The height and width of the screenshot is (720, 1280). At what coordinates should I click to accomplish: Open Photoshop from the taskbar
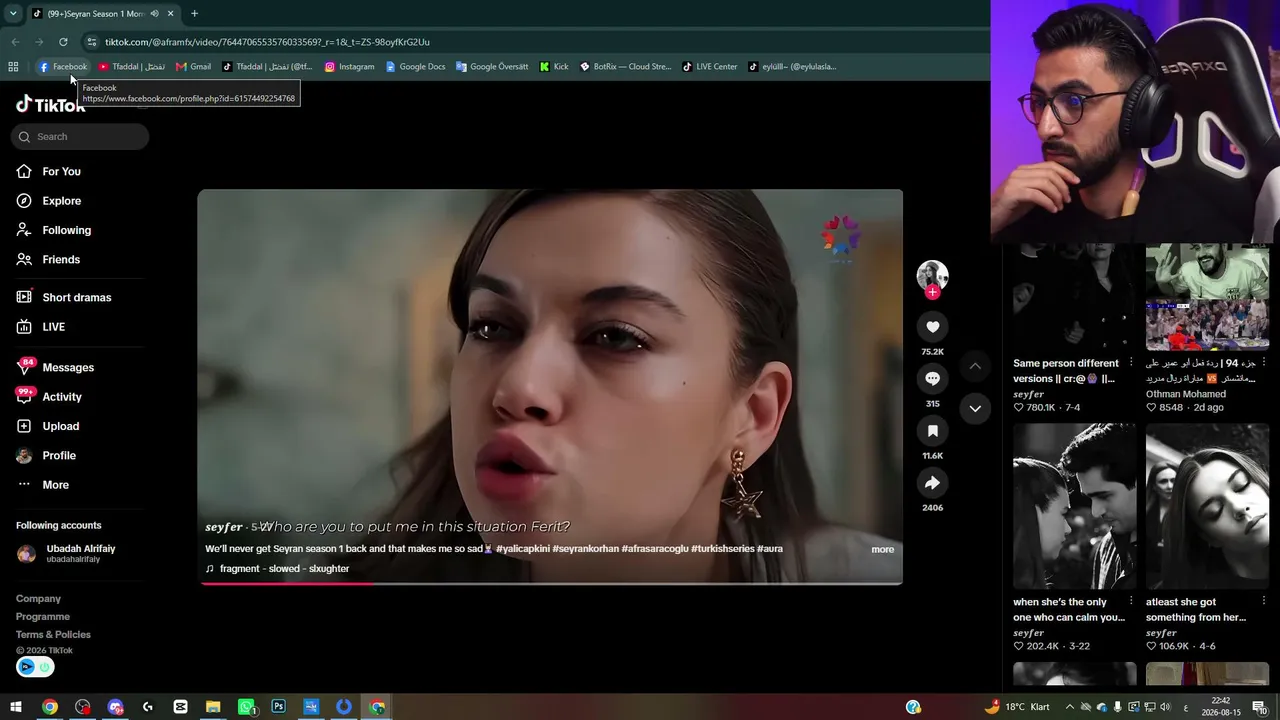(278, 707)
